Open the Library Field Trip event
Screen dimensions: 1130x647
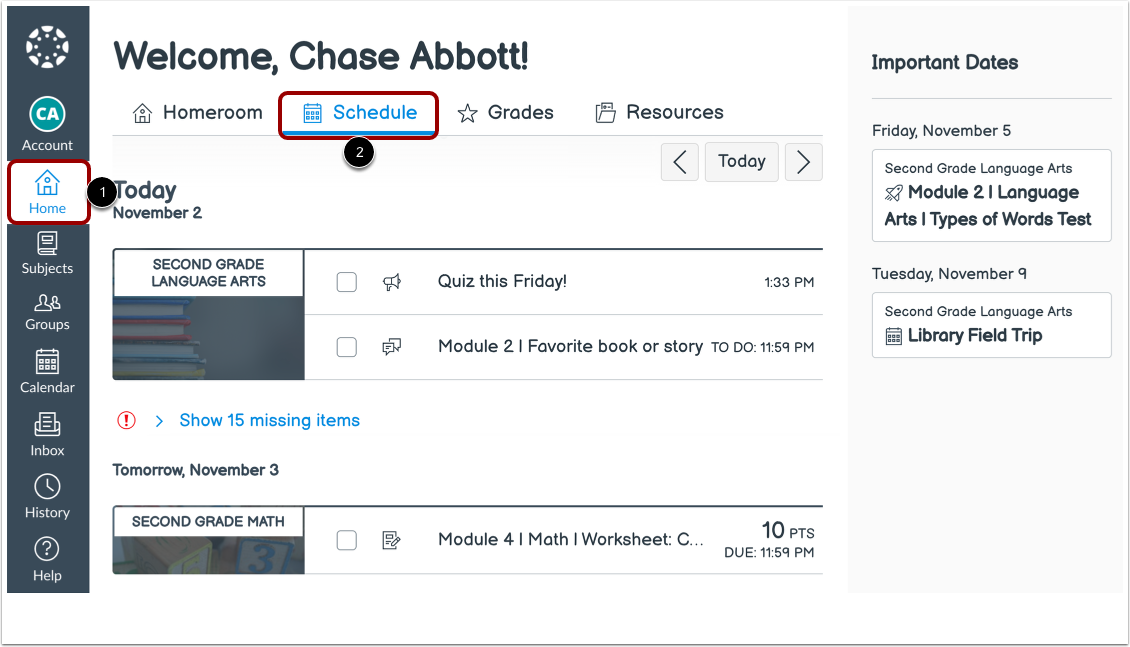pyautogui.click(x=974, y=336)
